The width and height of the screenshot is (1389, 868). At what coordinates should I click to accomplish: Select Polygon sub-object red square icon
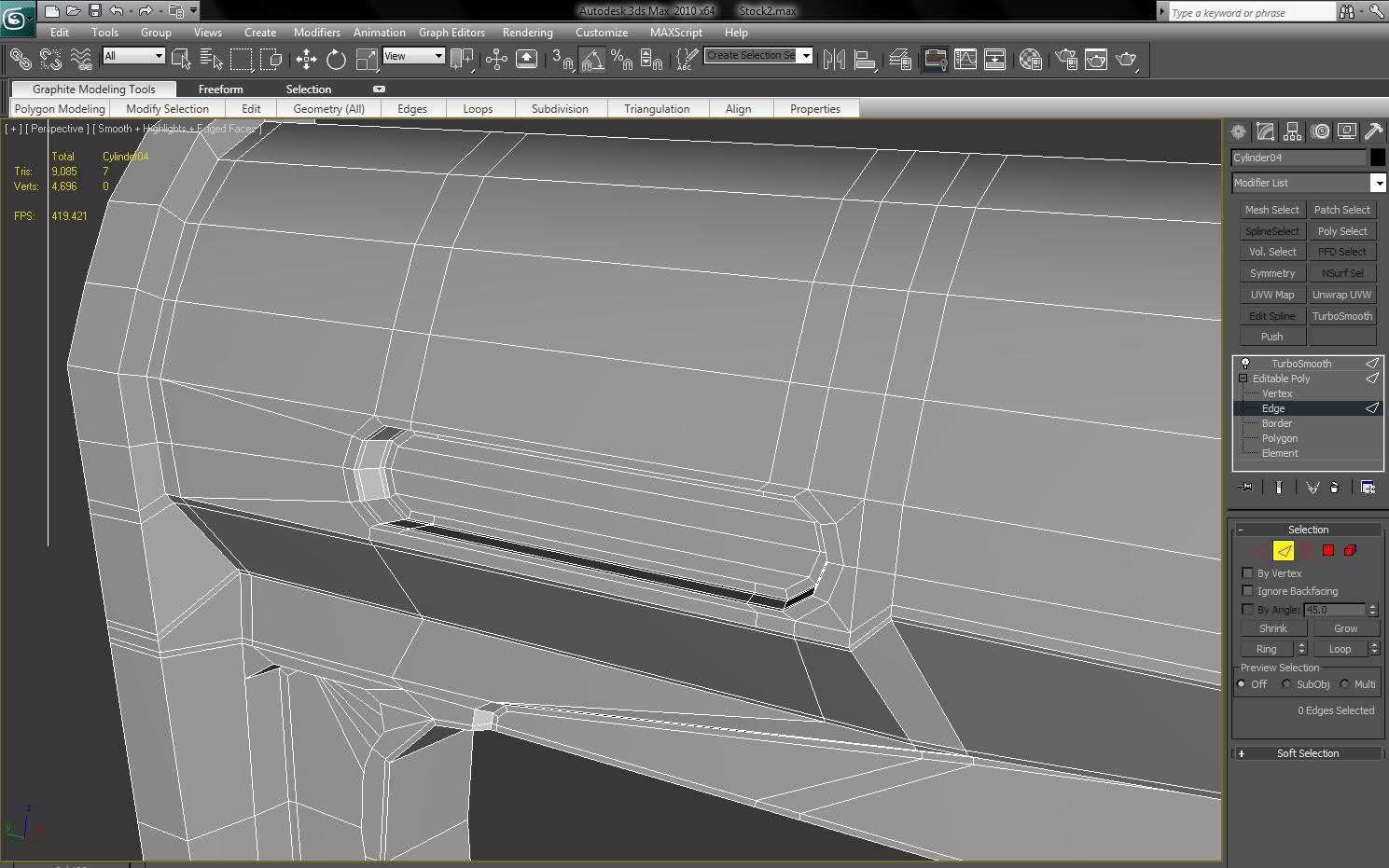[1328, 550]
